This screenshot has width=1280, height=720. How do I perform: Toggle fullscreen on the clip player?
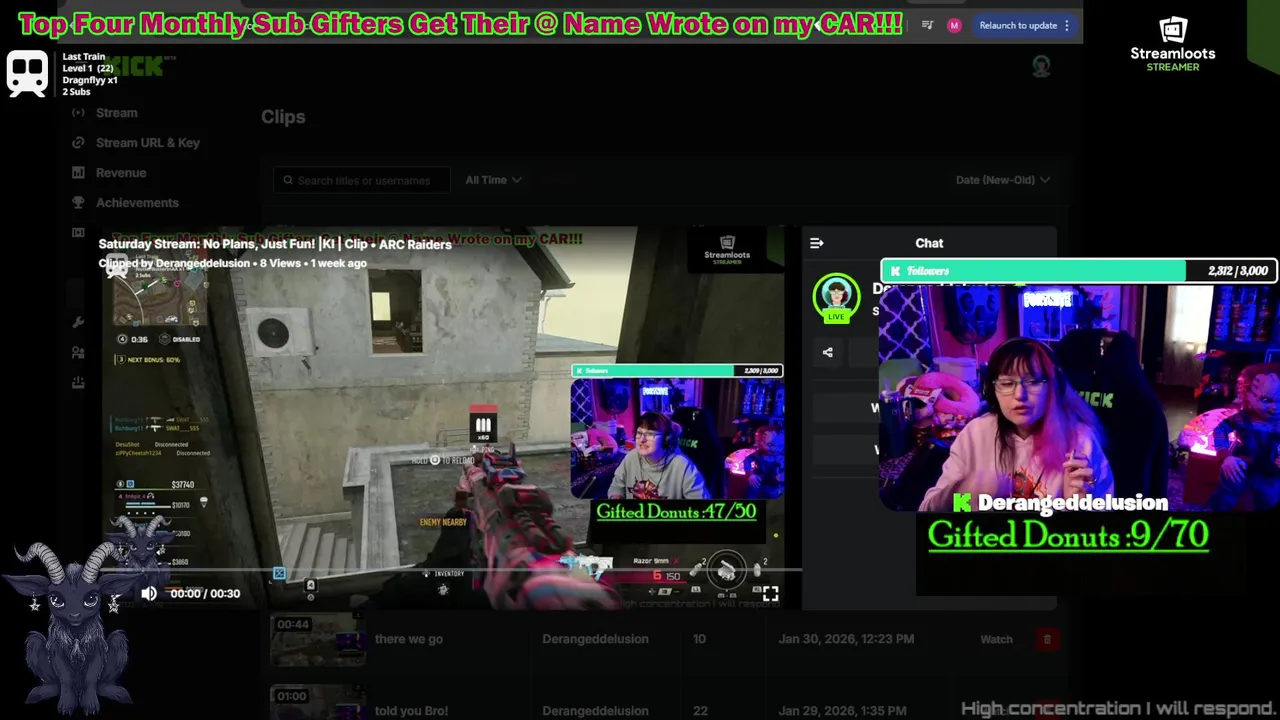pos(770,593)
